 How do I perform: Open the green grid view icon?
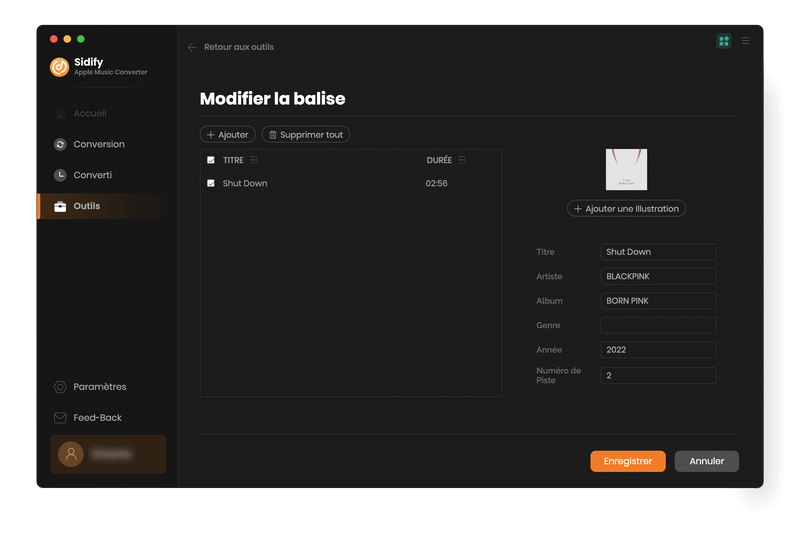724,41
